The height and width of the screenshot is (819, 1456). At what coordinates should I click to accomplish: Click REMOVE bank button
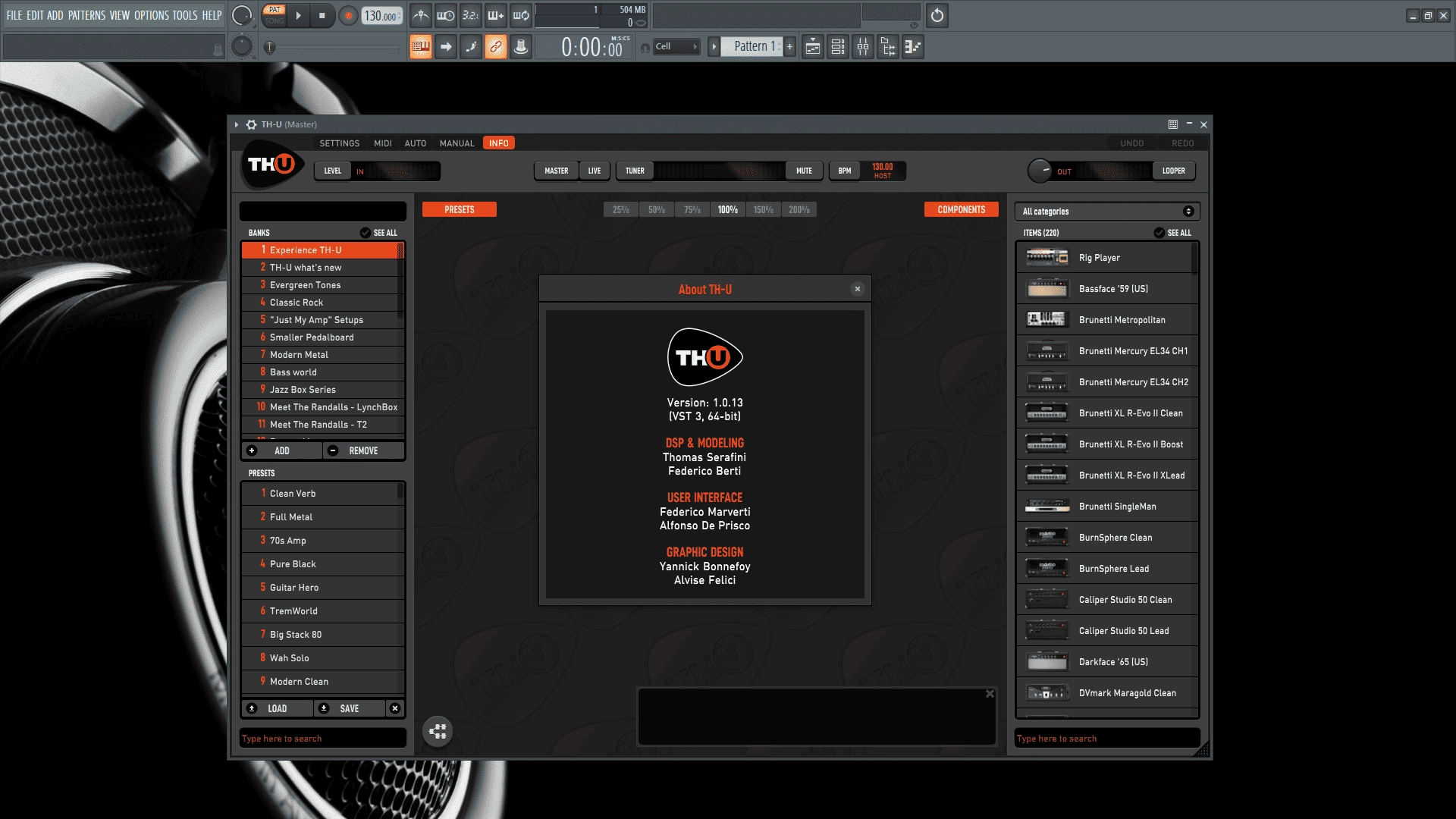(363, 451)
